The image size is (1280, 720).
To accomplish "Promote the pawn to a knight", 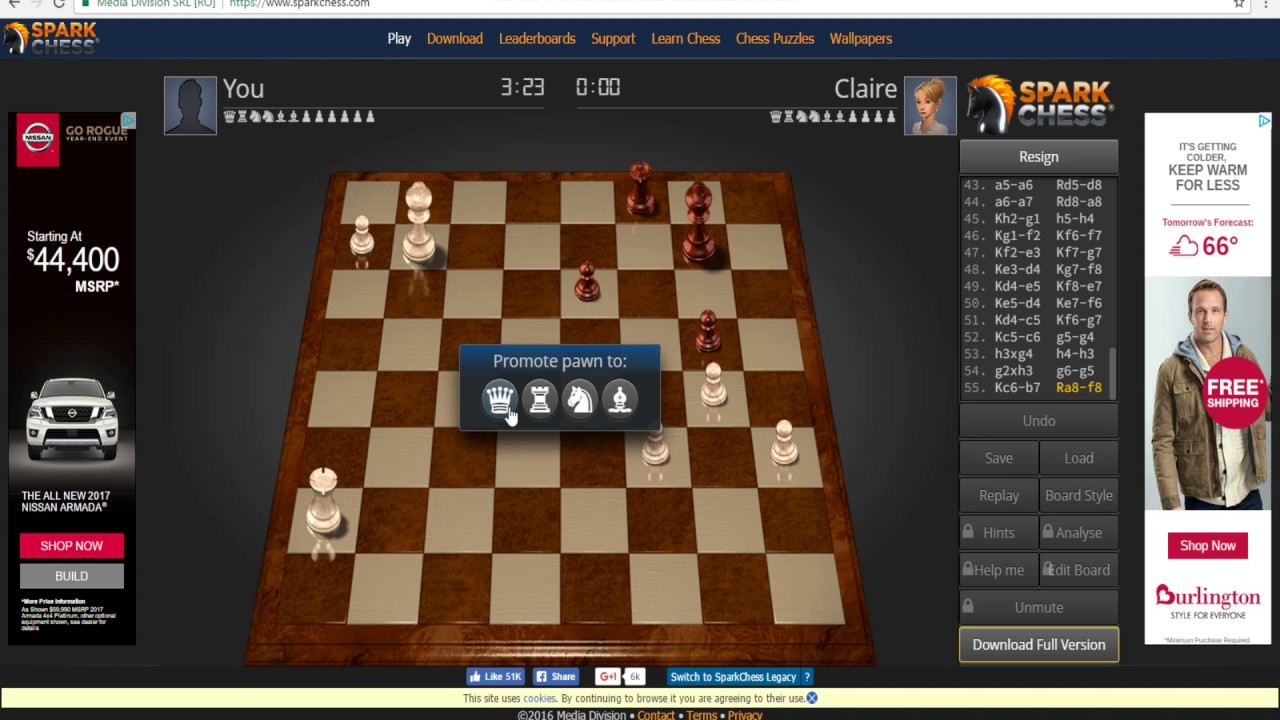I will 580,400.
